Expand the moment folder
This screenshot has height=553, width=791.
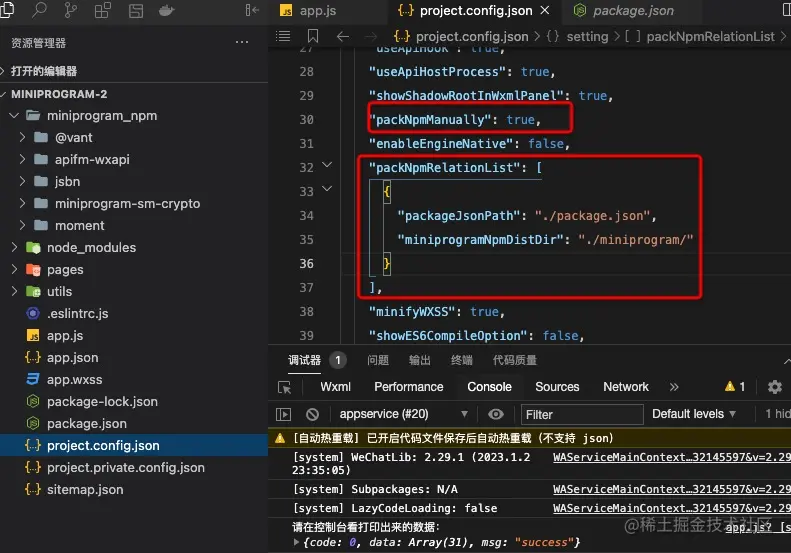point(22,225)
